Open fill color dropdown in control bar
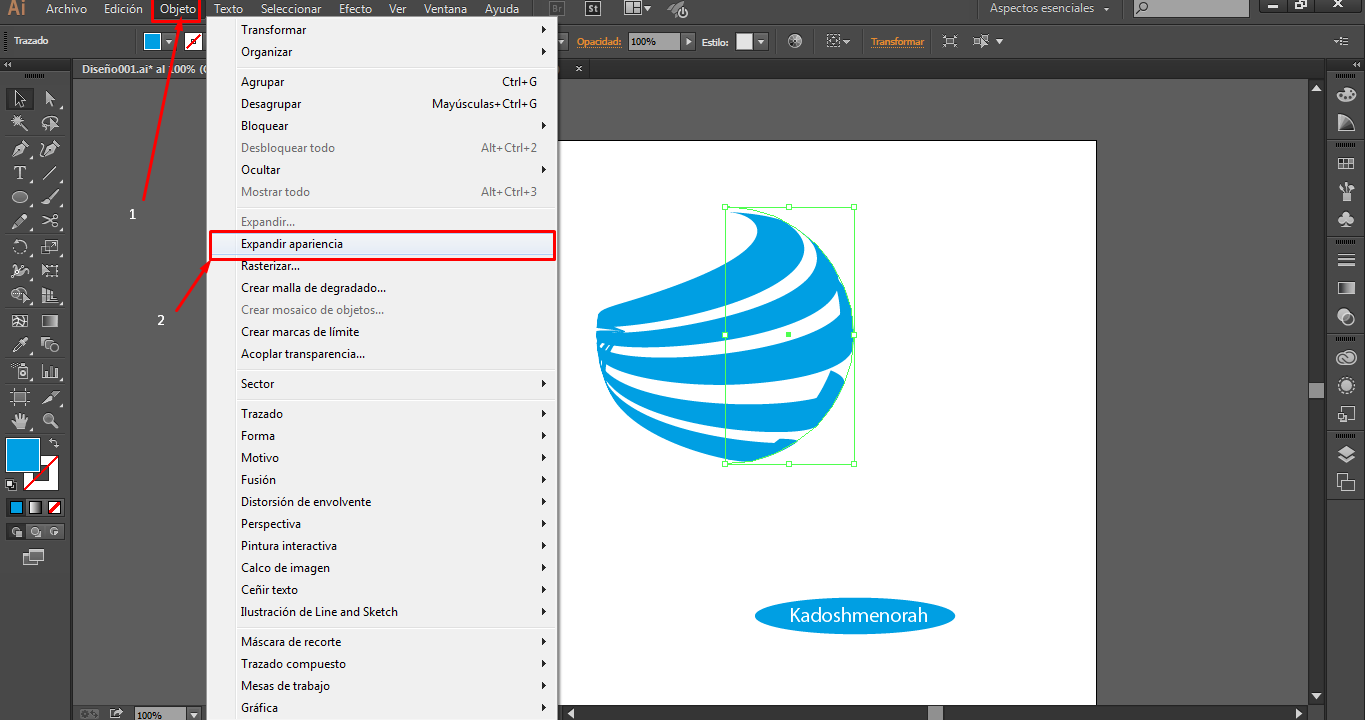 point(169,42)
